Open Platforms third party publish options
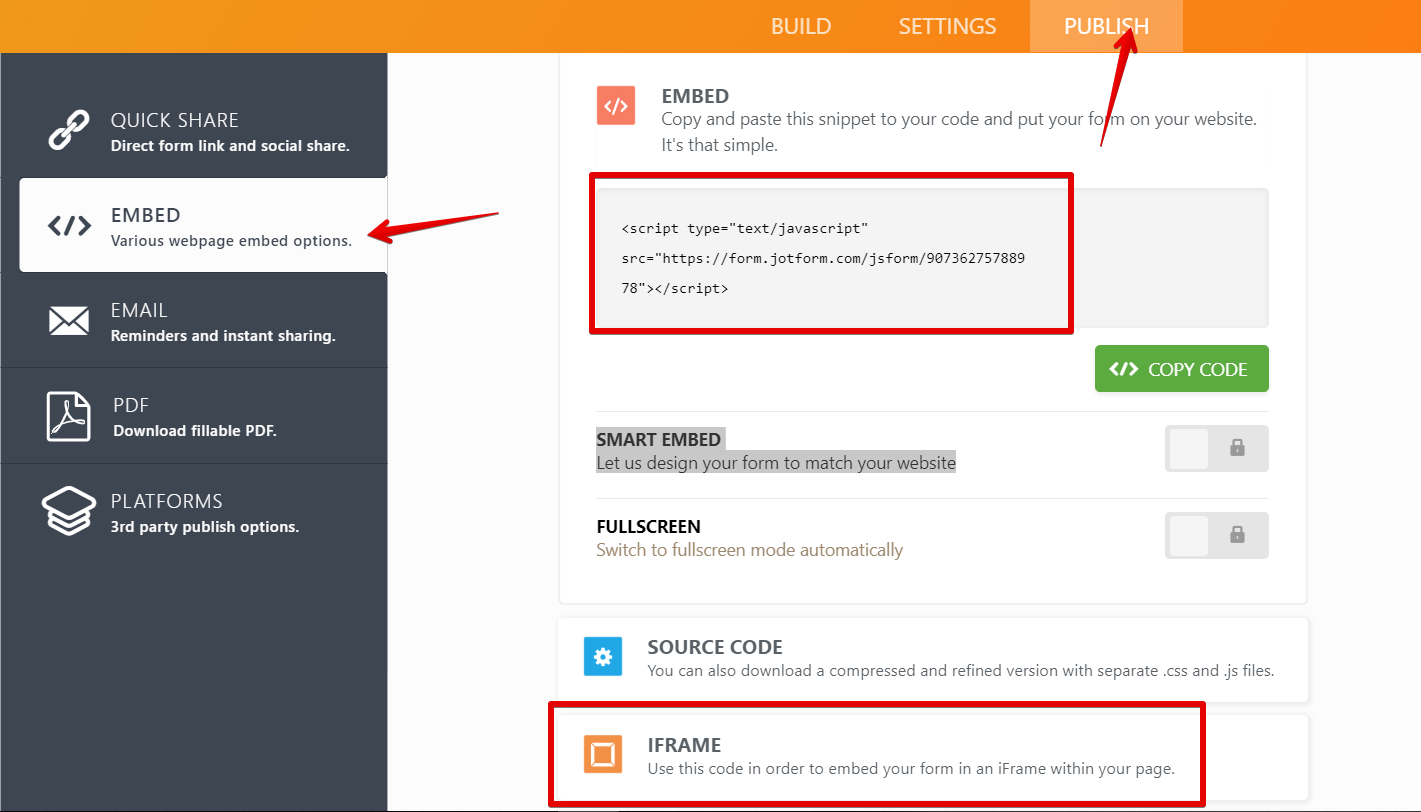The width and height of the screenshot is (1421, 812). (194, 511)
